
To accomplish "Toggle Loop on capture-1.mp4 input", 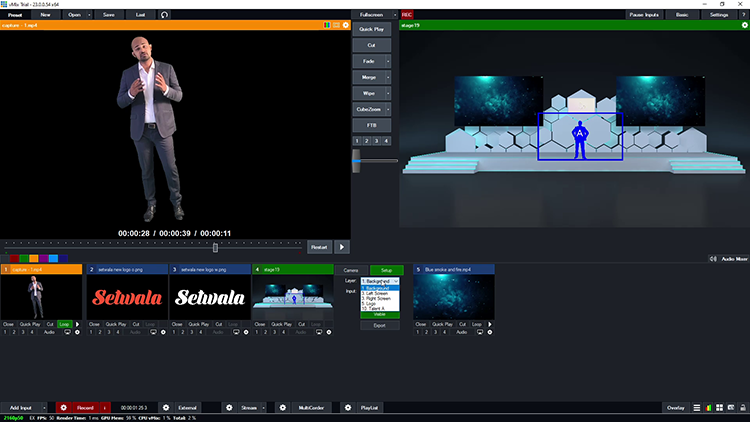I will [x=65, y=324].
